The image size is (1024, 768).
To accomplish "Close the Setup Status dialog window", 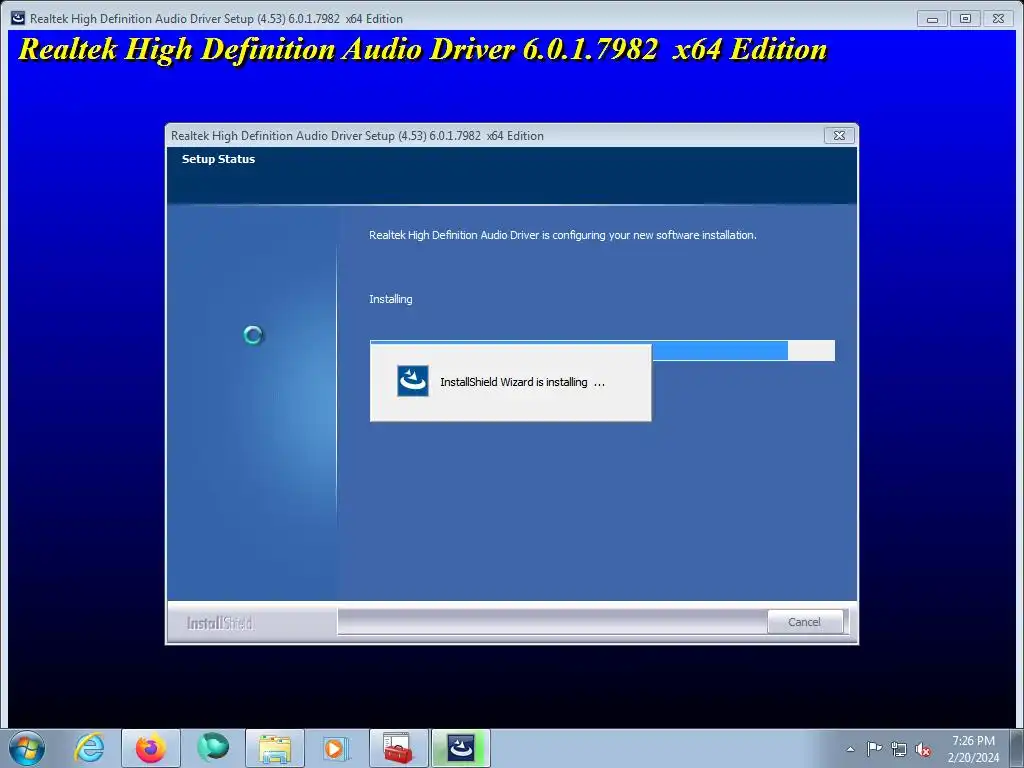I will click(839, 135).
